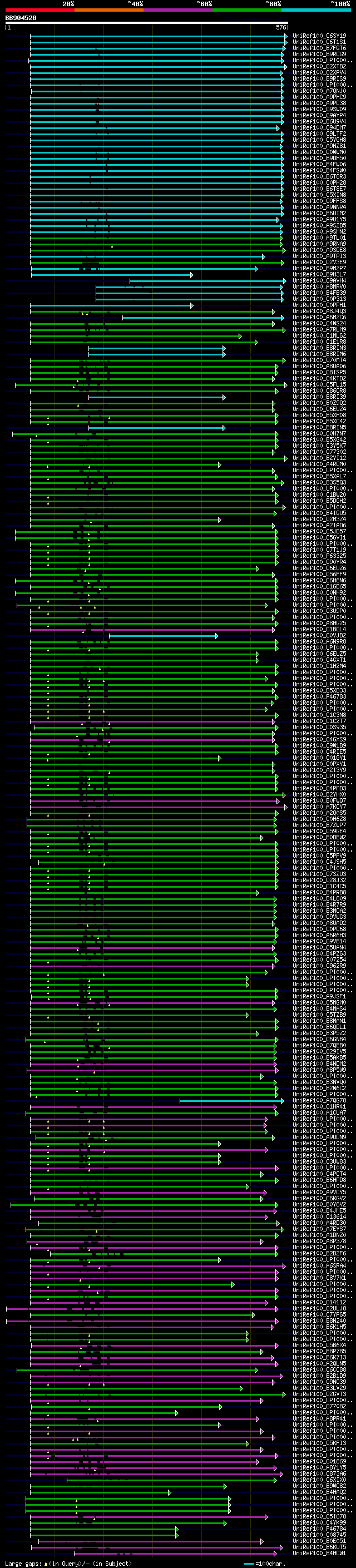Click the cyan ~100% identity legend segment

(316, 10)
